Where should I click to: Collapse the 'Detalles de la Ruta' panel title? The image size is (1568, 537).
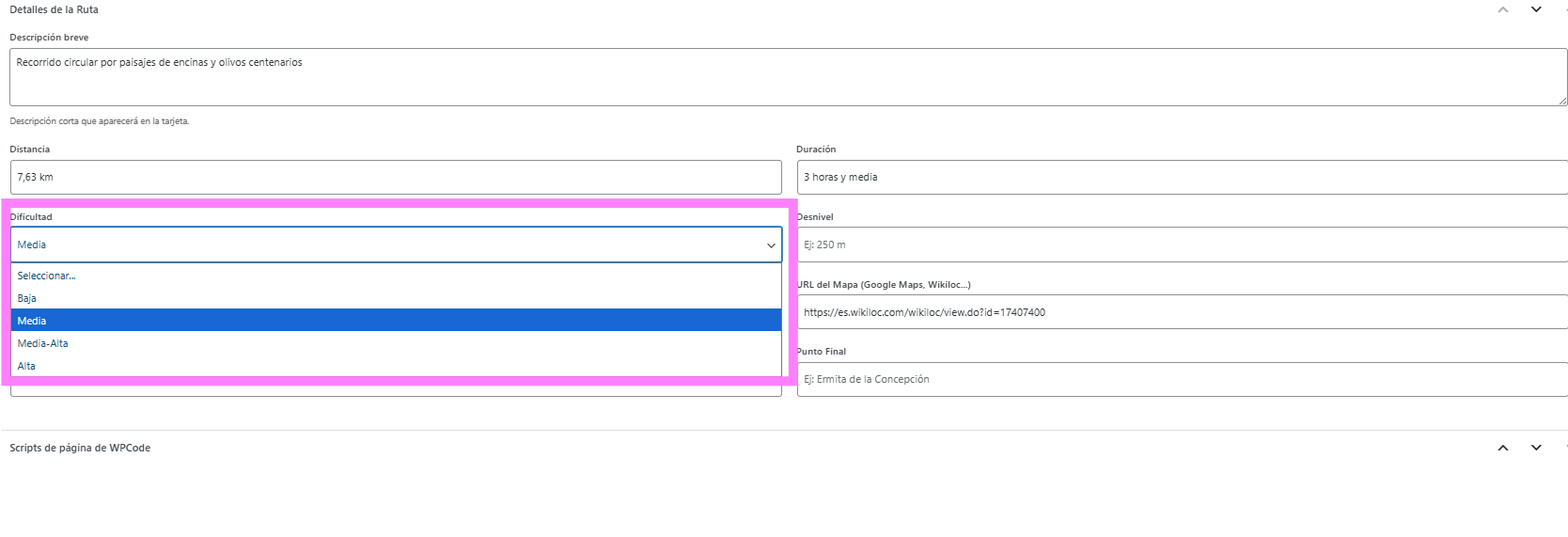(55, 9)
